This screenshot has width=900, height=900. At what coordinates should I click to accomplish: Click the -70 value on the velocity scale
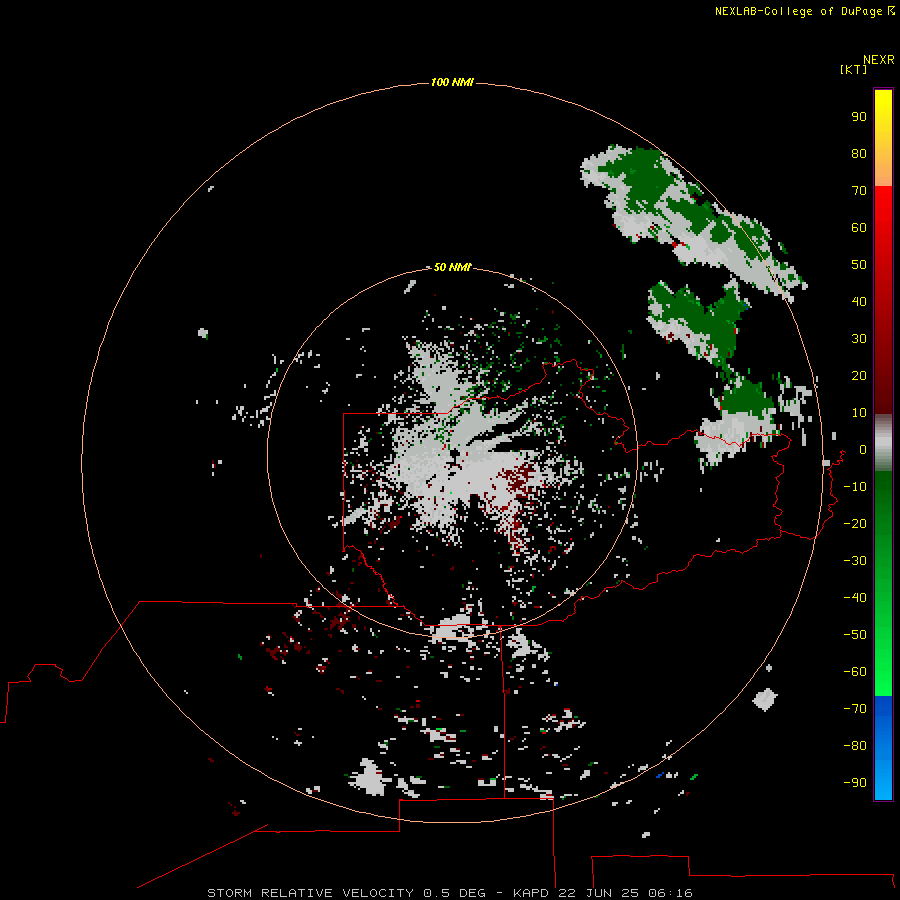pyautogui.click(x=855, y=709)
